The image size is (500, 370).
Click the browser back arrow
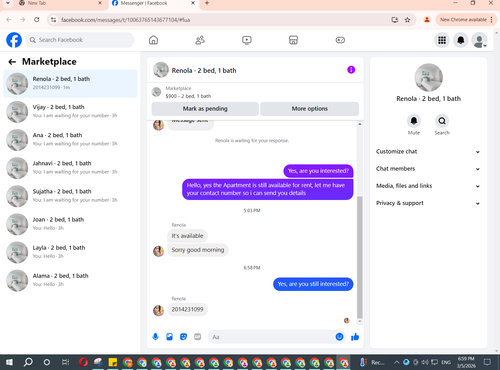9,20
